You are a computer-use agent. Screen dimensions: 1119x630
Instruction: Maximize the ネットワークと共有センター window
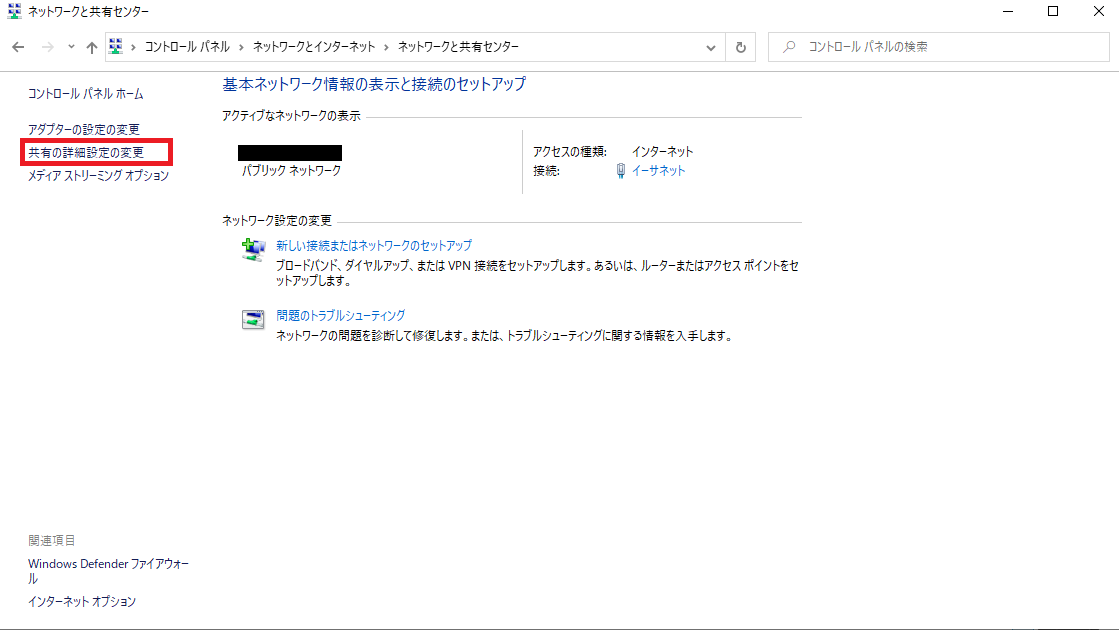(1053, 11)
